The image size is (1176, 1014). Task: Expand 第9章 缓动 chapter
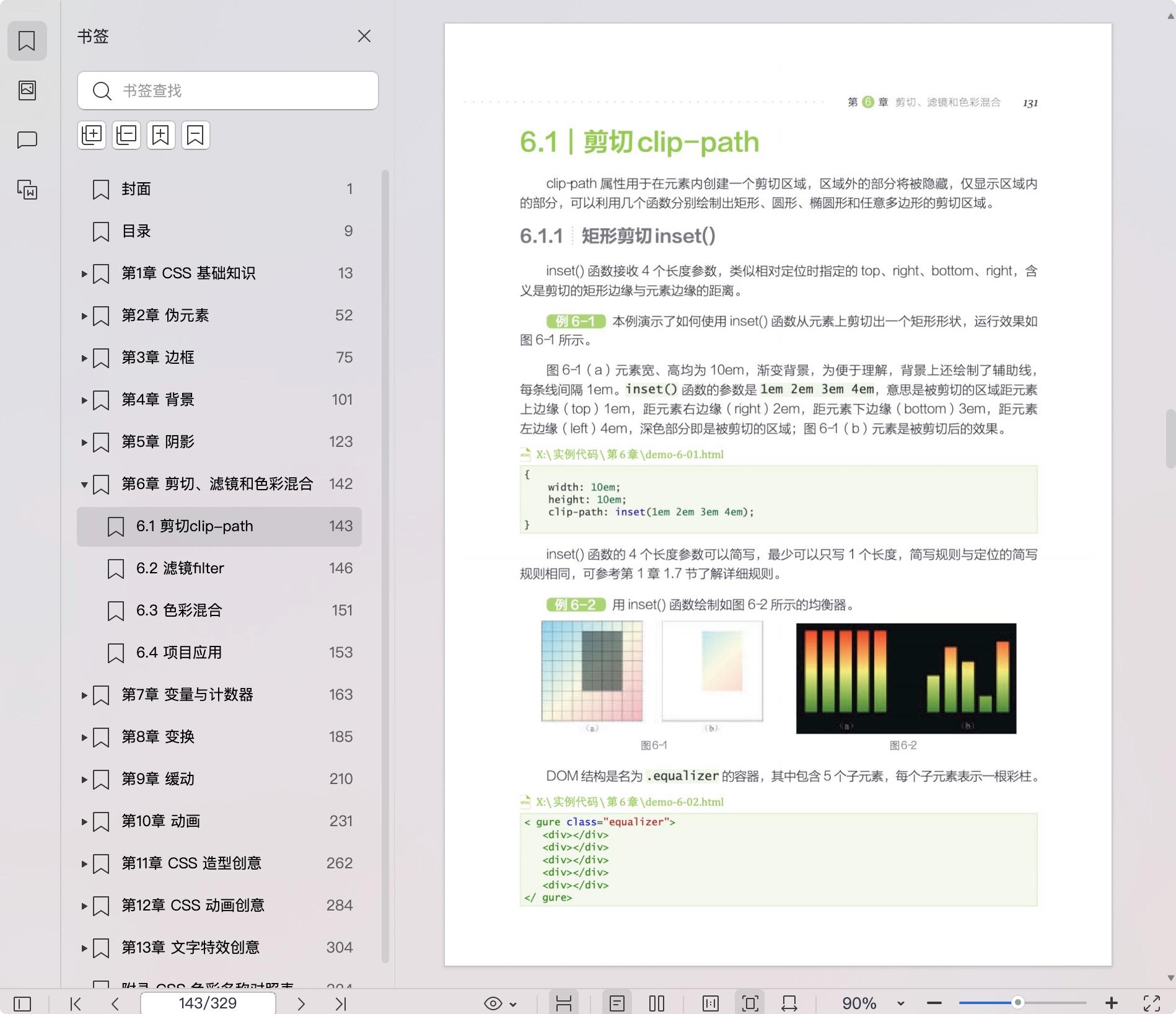pos(84,779)
